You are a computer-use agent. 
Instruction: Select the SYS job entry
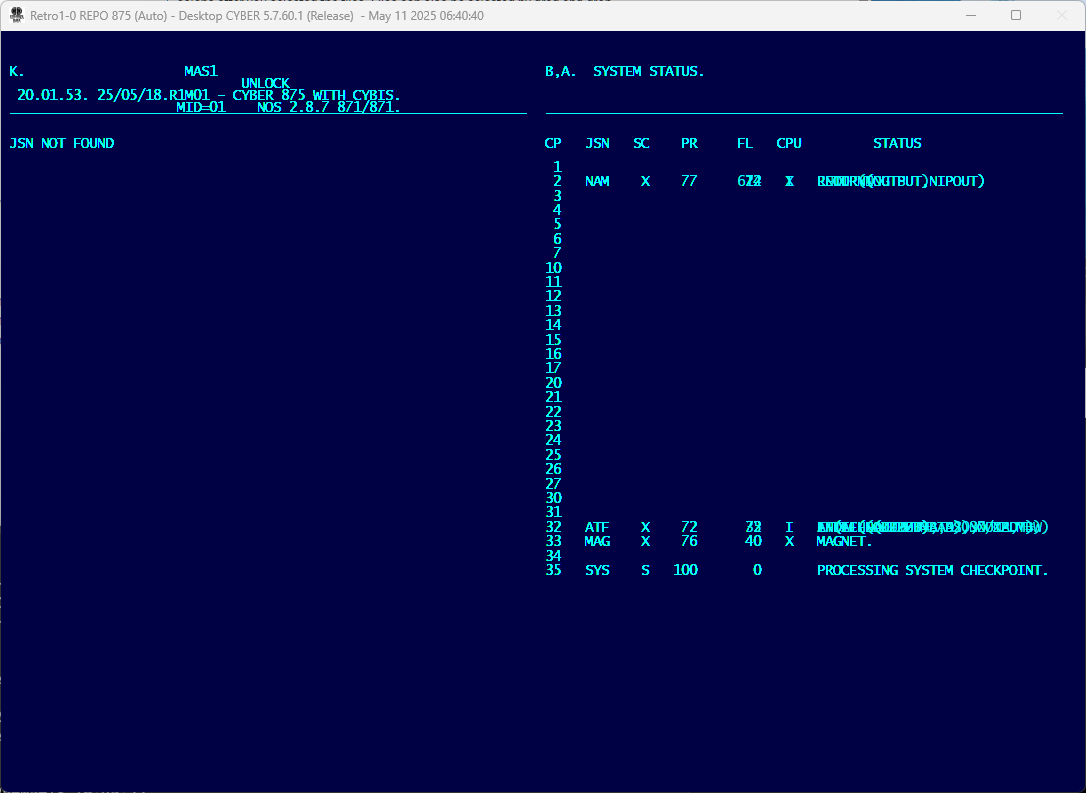point(597,571)
